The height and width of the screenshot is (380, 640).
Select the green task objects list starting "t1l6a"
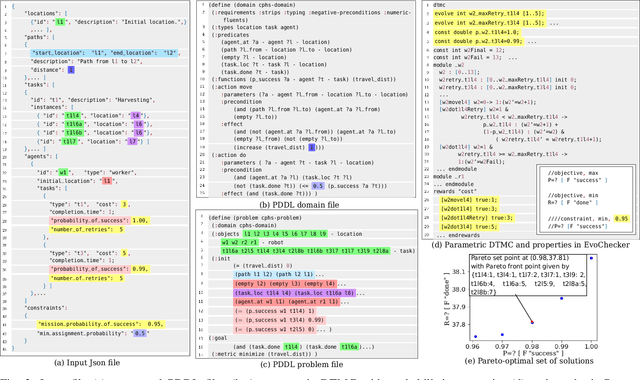click(306, 251)
